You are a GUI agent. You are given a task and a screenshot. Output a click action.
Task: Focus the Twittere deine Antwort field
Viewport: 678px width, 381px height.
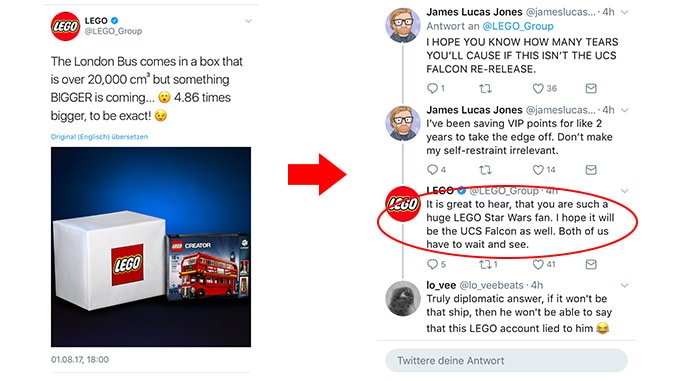pos(506,360)
